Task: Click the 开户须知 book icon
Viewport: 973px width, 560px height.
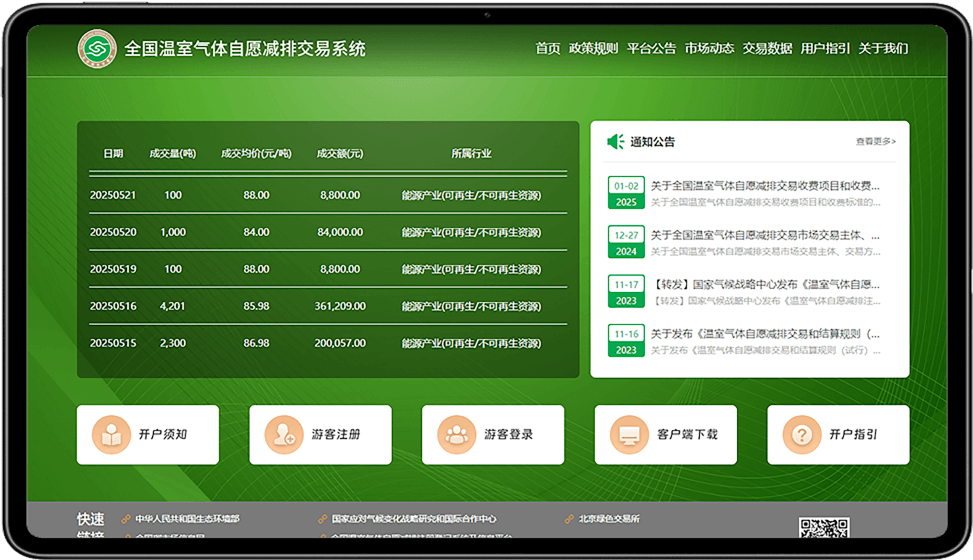Action: [111, 435]
